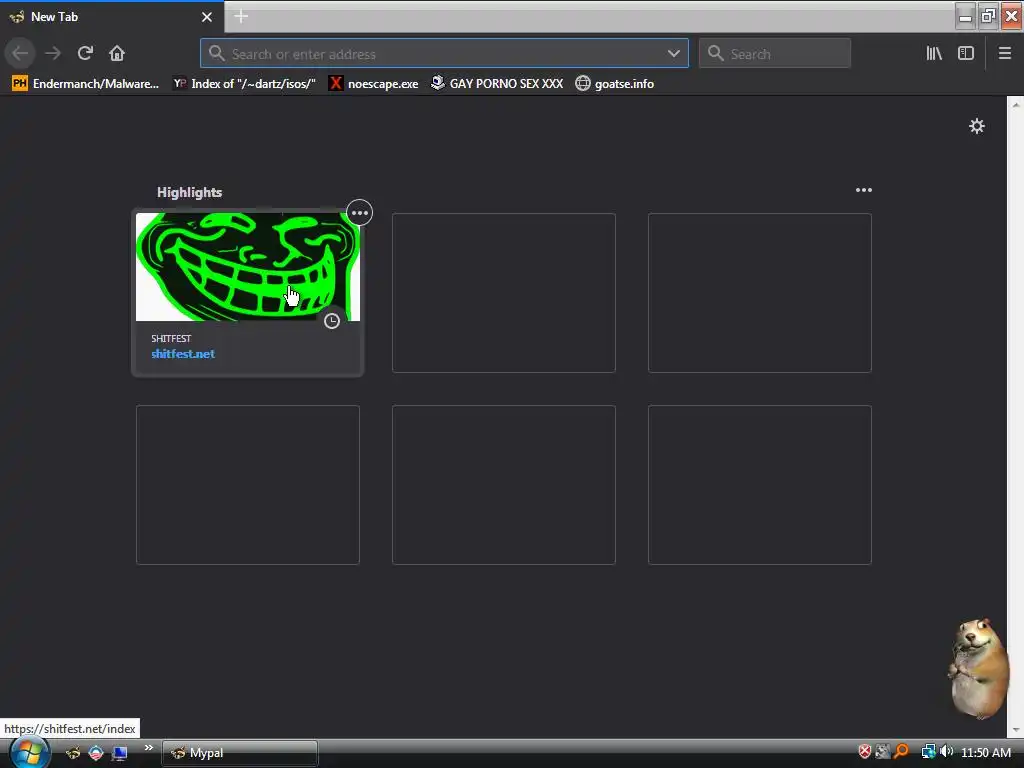Switch to the Mypal taskbar button
The image size is (1024, 768).
[240, 753]
